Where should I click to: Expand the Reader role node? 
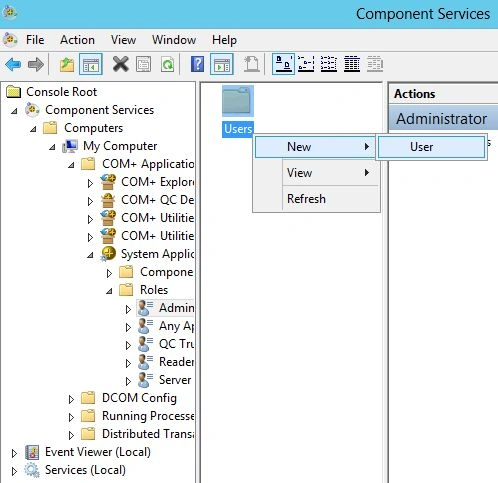coord(128,363)
